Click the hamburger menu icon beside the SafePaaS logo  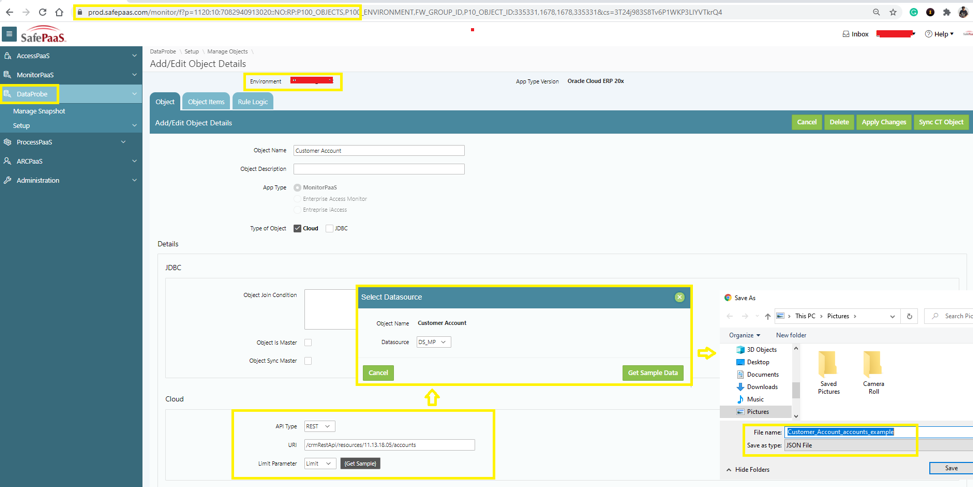pyautogui.click(x=9, y=34)
